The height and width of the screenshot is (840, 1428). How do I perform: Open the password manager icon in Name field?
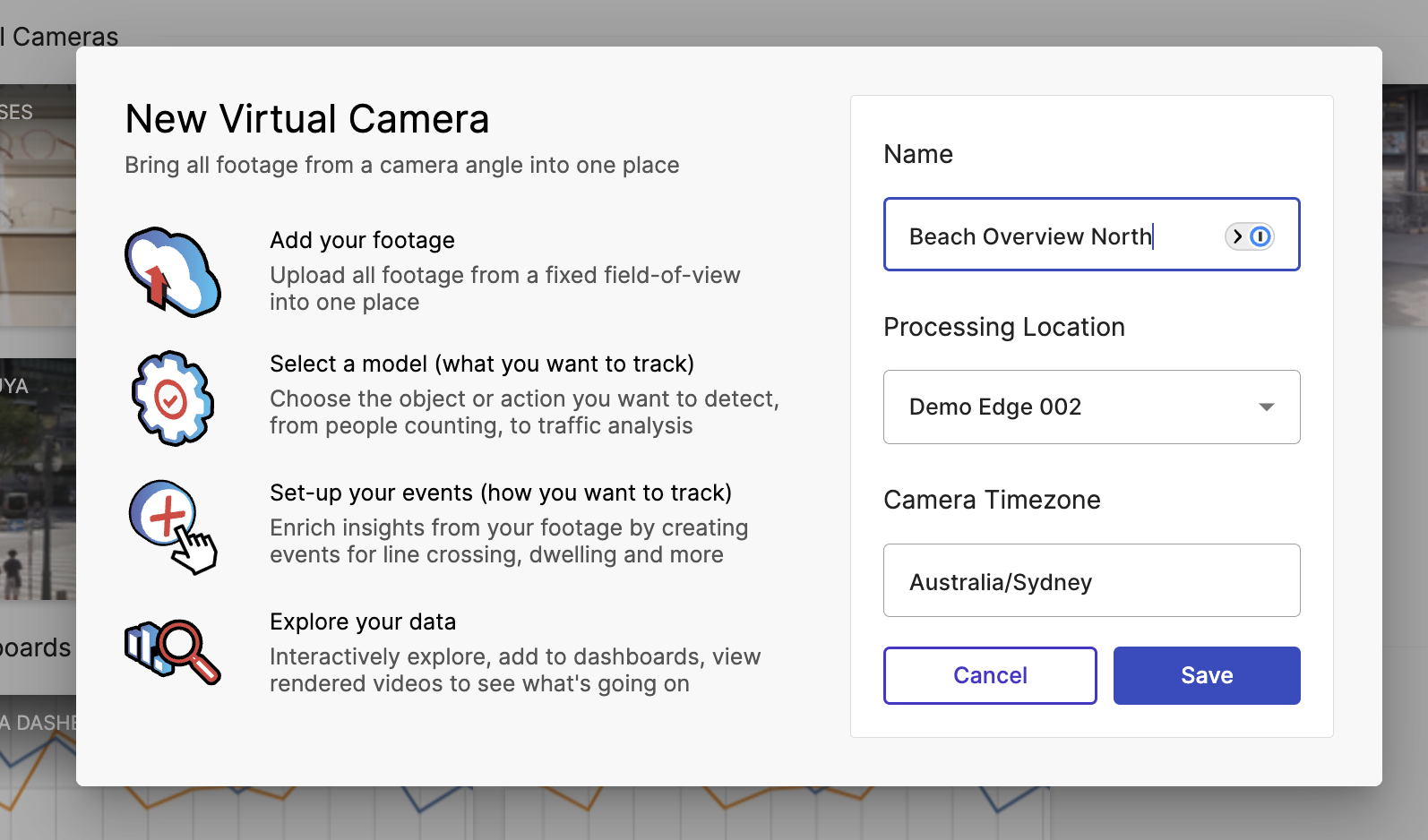click(x=1249, y=236)
